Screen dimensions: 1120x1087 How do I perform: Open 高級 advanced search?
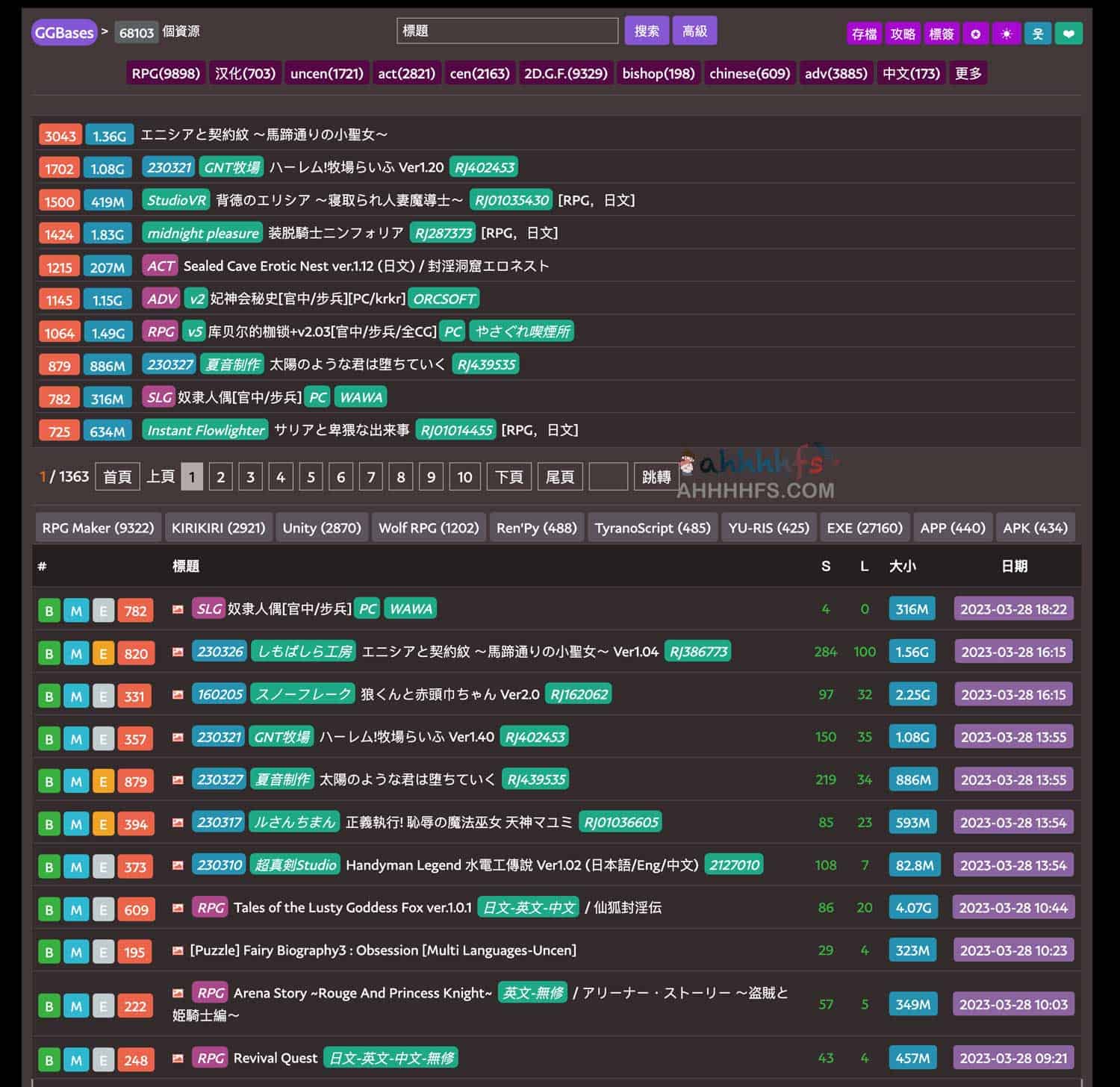(694, 31)
